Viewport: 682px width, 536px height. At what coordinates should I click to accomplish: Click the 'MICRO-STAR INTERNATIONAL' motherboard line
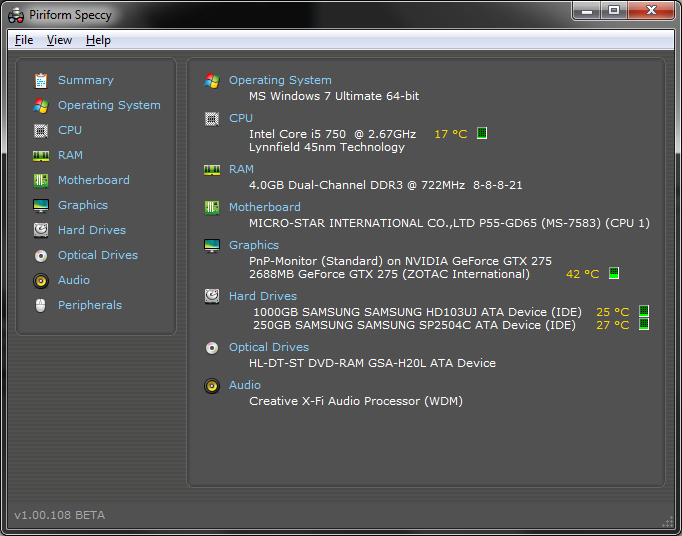(x=449, y=223)
